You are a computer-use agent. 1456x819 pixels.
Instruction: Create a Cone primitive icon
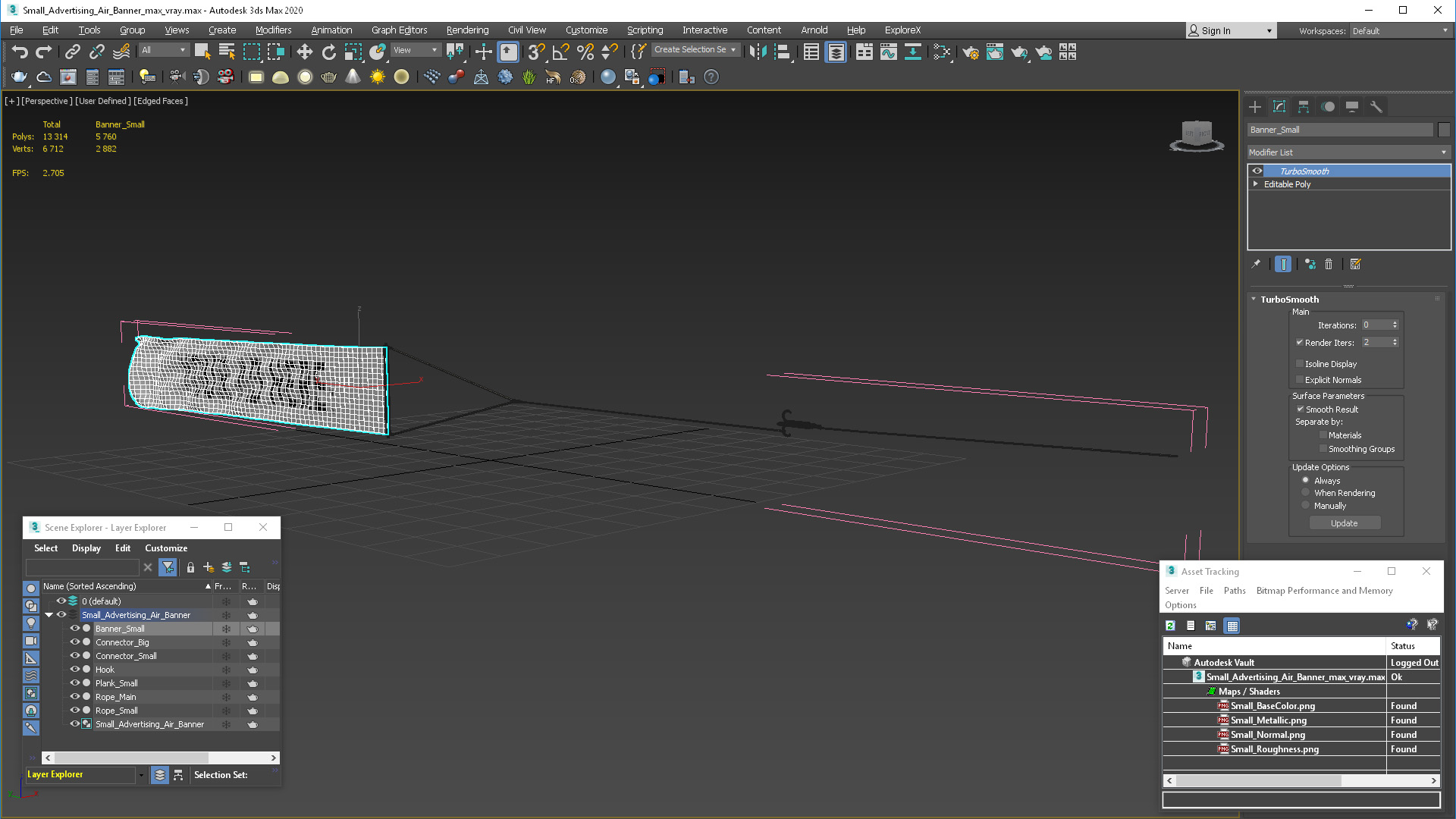[353, 77]
